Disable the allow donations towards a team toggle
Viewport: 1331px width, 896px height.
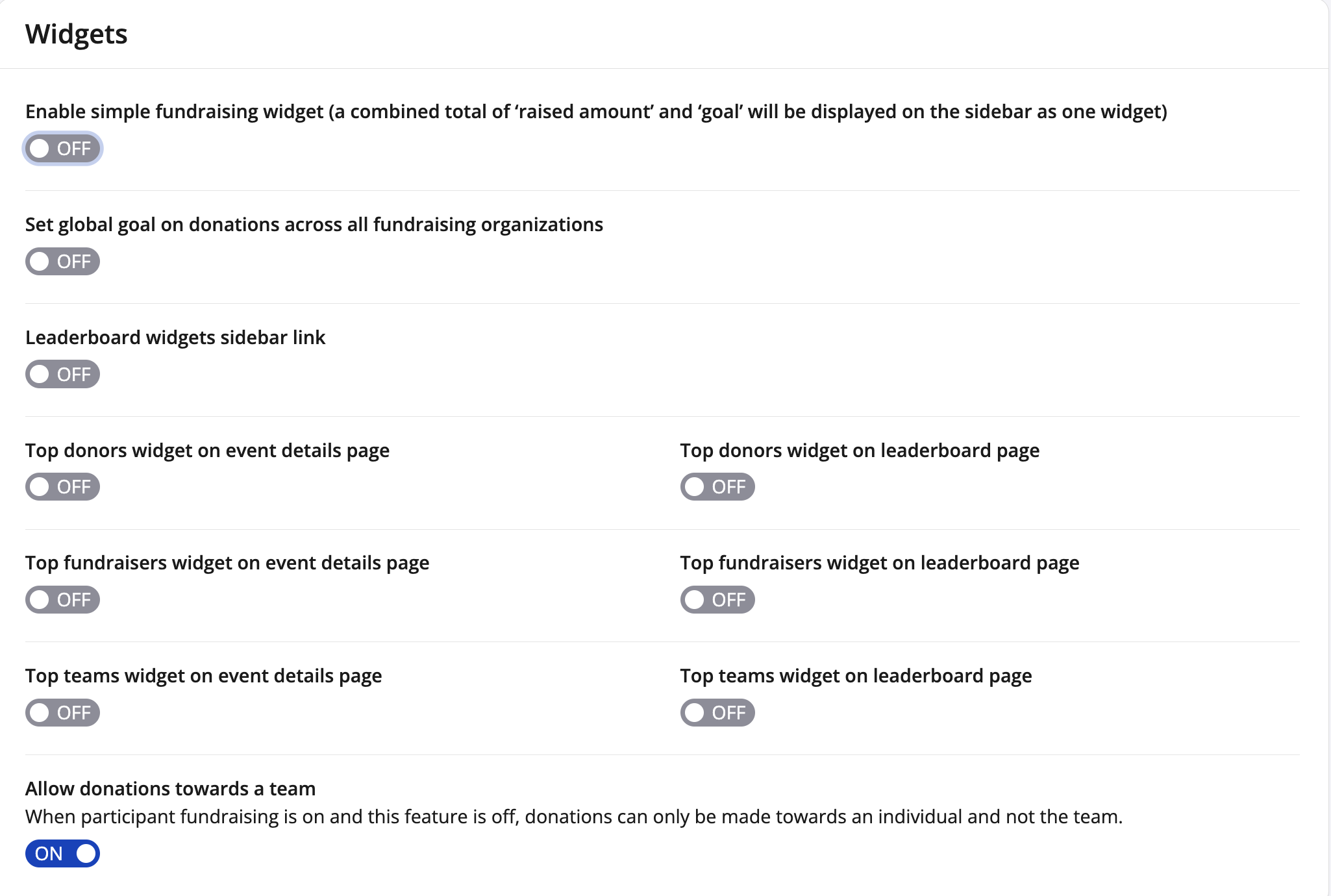[x=62, y=854]
